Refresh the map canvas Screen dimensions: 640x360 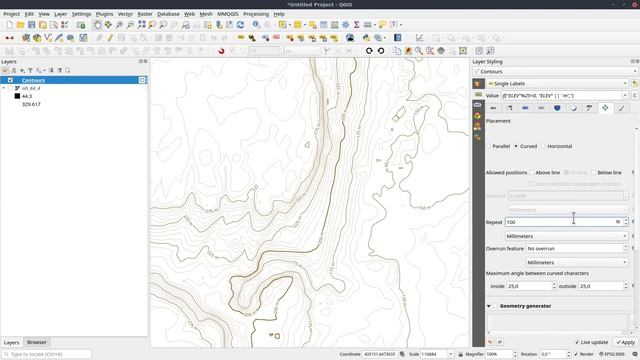click(x=240, y=25)
